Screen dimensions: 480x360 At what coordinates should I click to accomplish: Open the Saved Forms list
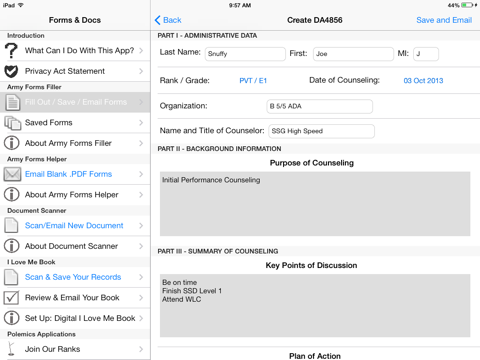pyautogui.click(x=75, y=123)
